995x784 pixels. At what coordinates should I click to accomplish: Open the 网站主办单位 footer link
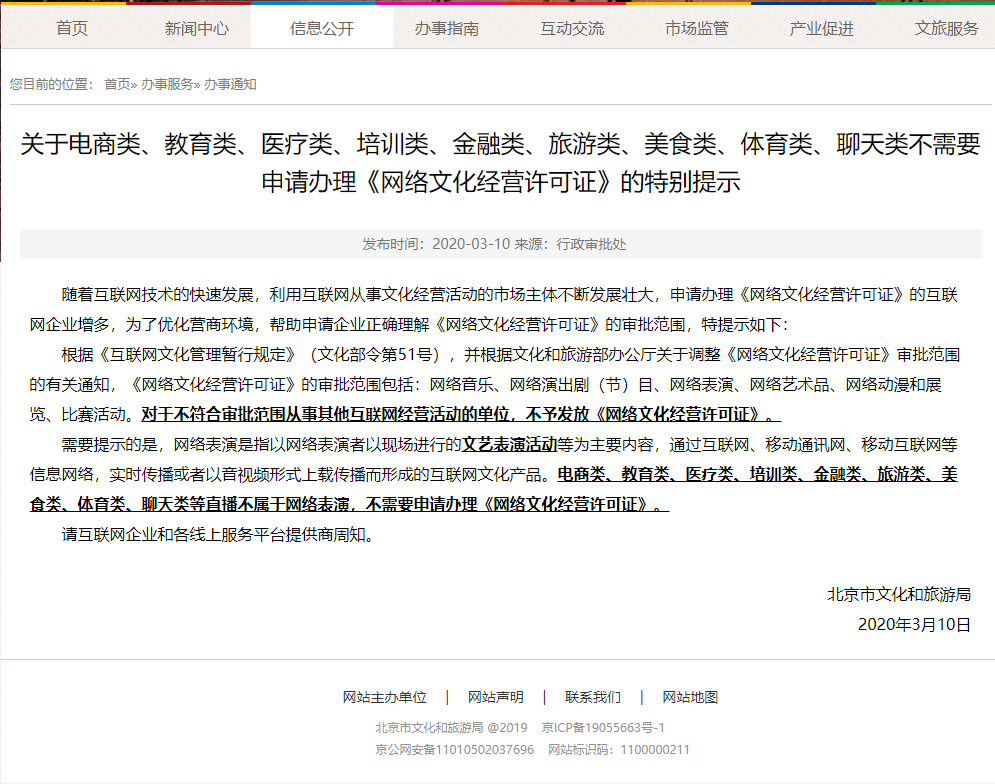click(385, 697)
